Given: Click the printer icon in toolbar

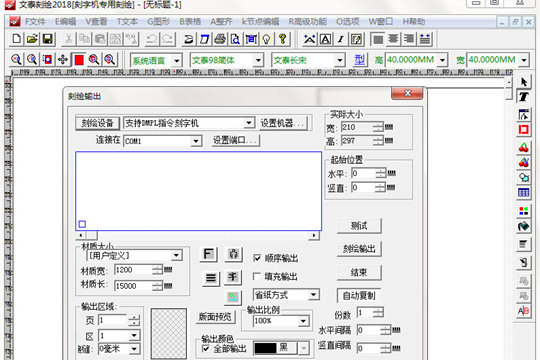Looking at the screenshot, I should (x=220, y=39).
